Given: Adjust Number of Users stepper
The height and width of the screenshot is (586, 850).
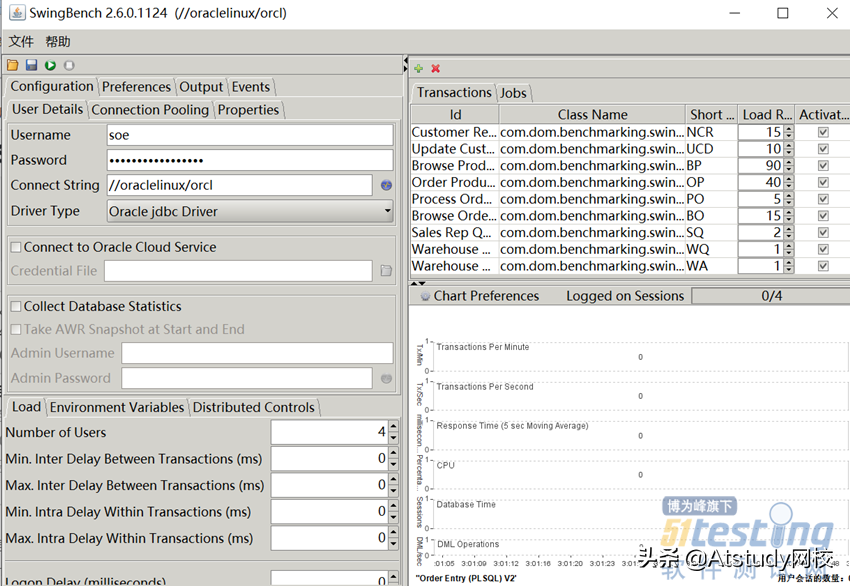Looking at the screenshot, I should (394, 432).
